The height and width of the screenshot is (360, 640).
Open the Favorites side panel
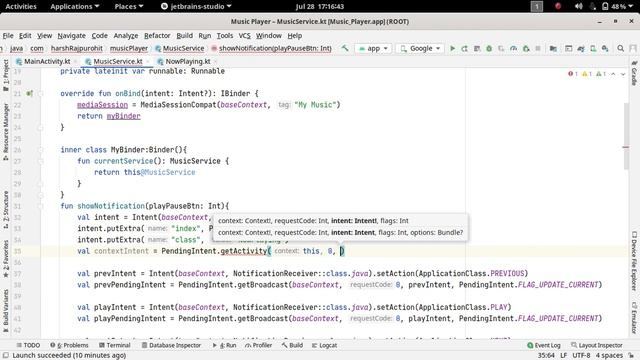tap(6, 259)
